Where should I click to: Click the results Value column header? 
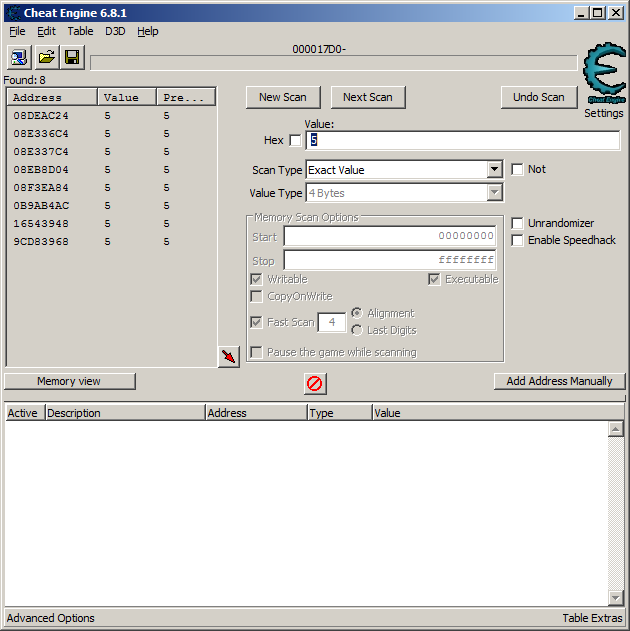(x=127, y=97)
